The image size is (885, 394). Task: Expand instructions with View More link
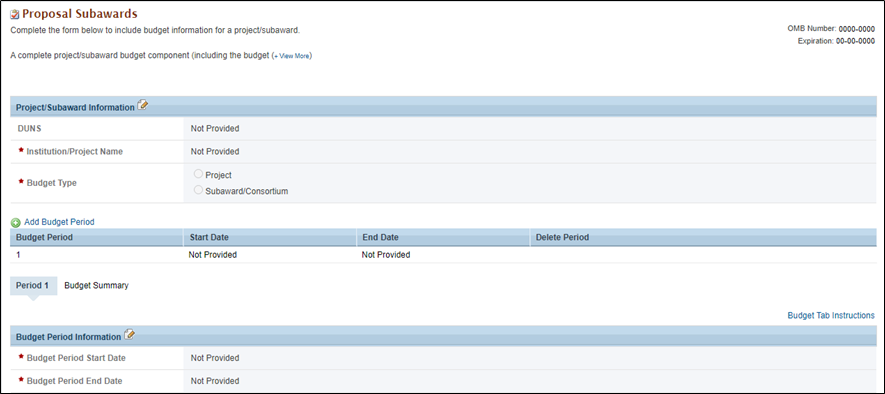[x=292, y=56]
